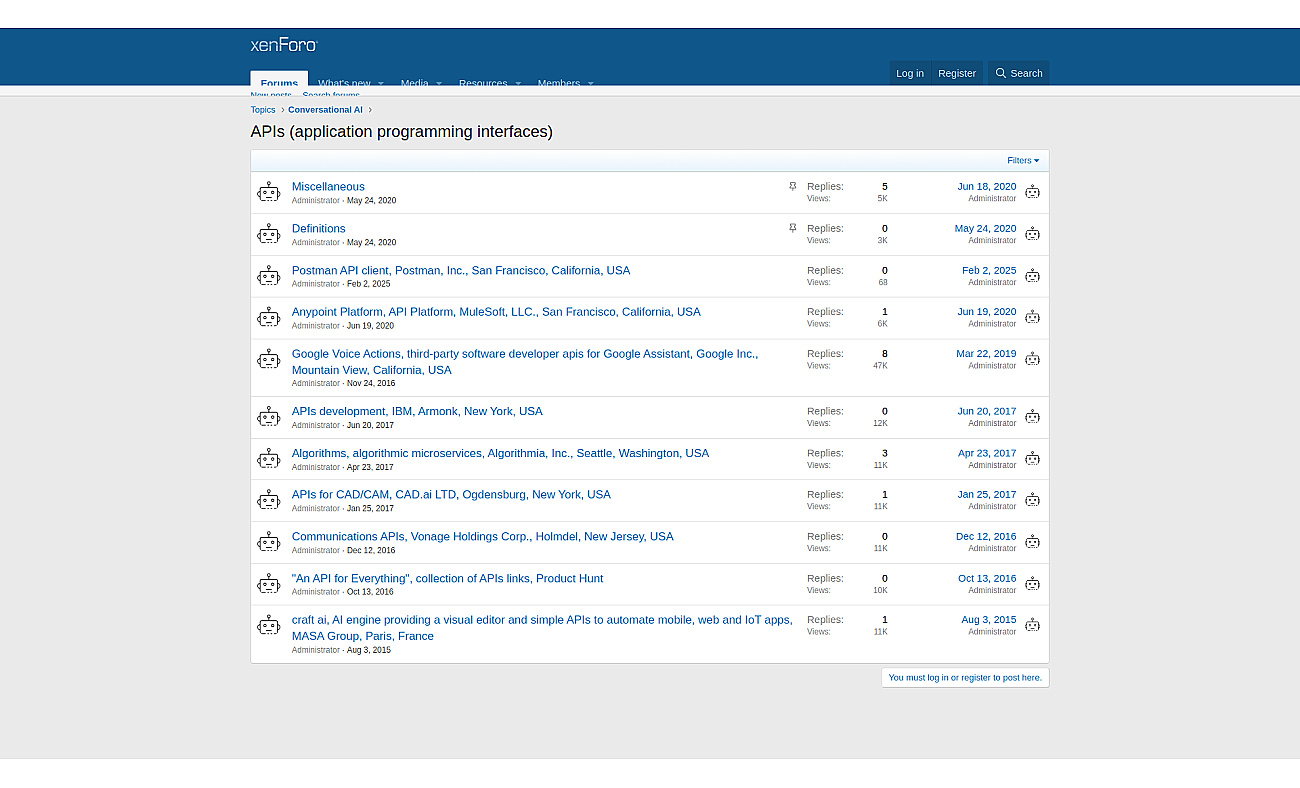Open the What's new tab
The image size is (1300, 788).
344,83
